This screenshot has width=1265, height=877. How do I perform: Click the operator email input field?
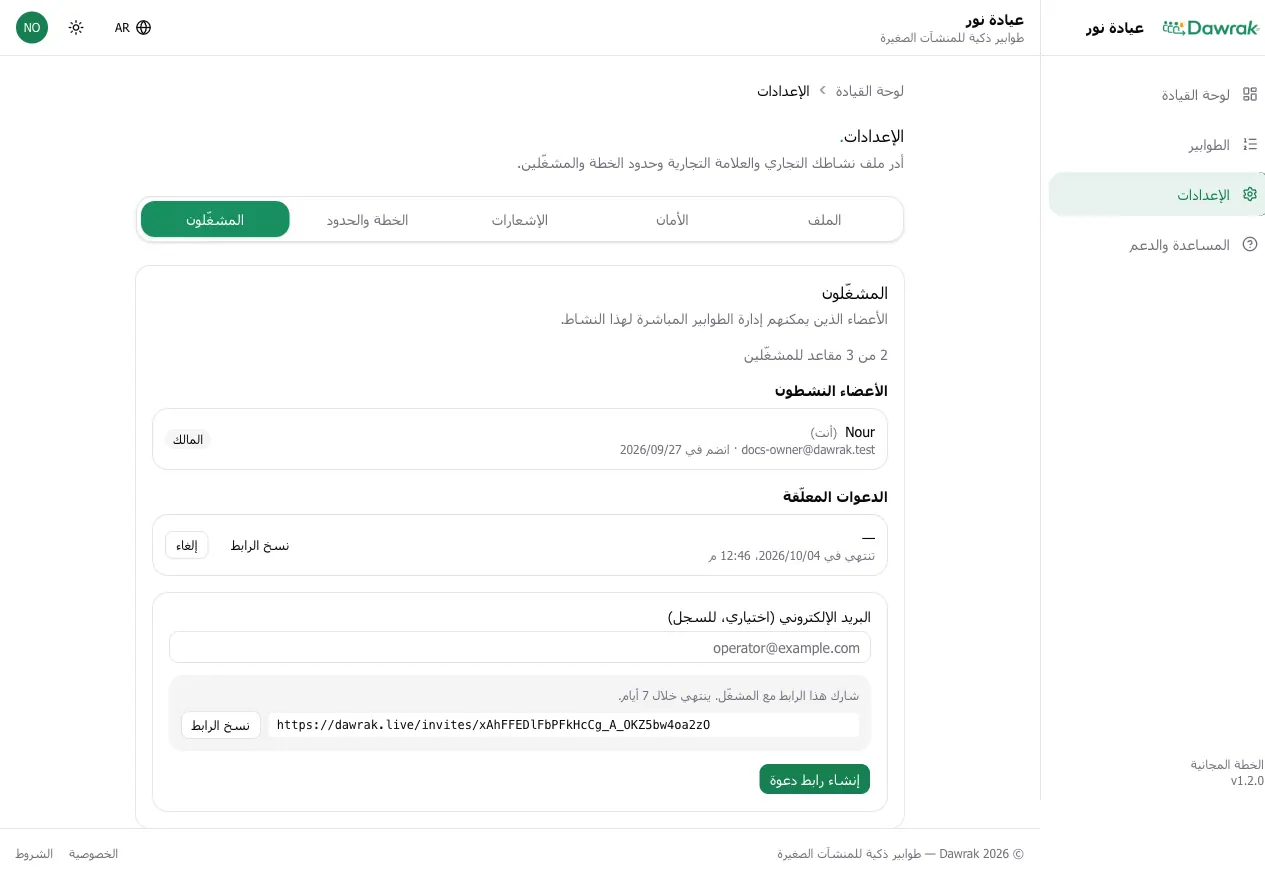coord(520,647)
